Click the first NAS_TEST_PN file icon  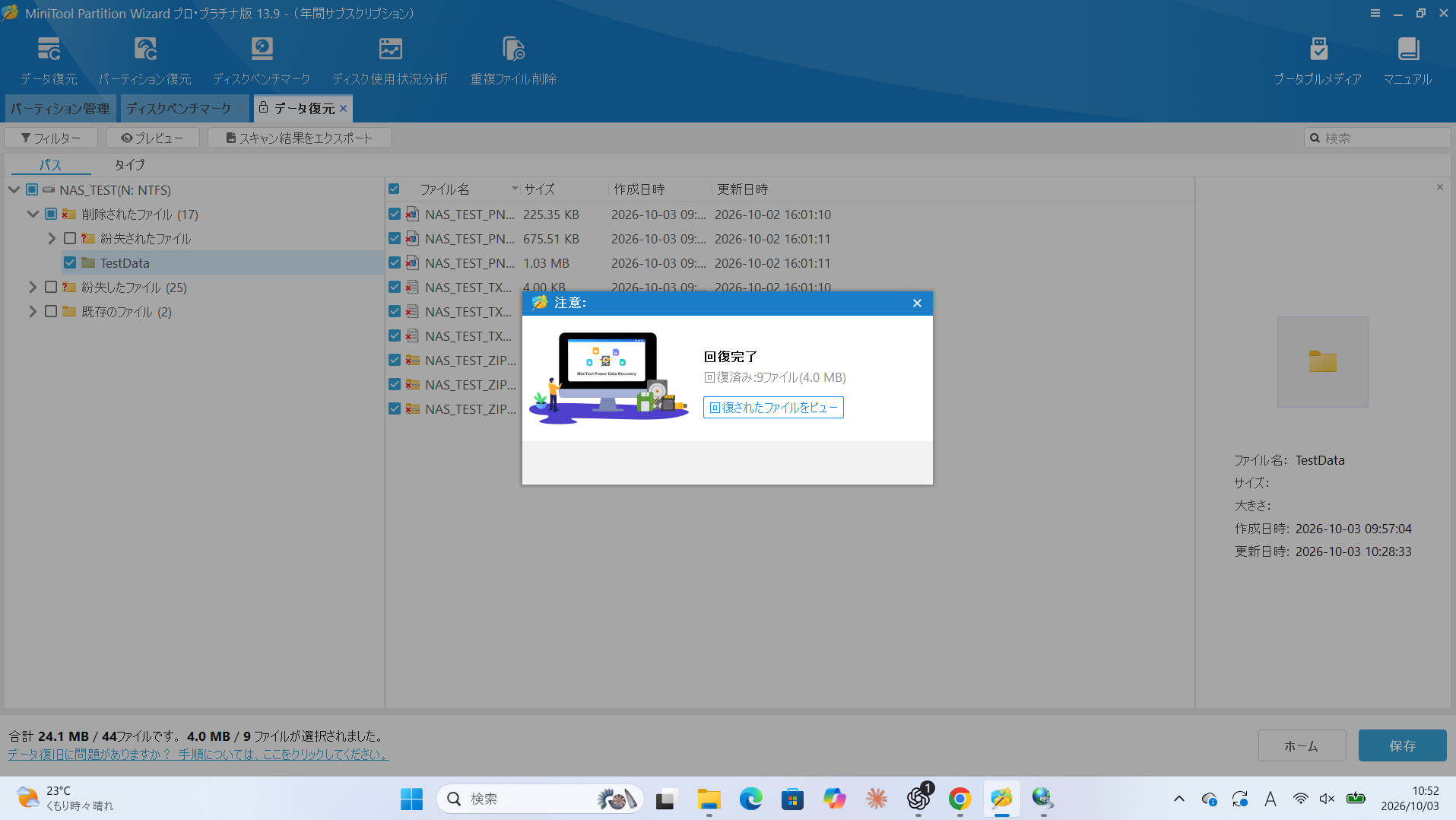[412, 215]
